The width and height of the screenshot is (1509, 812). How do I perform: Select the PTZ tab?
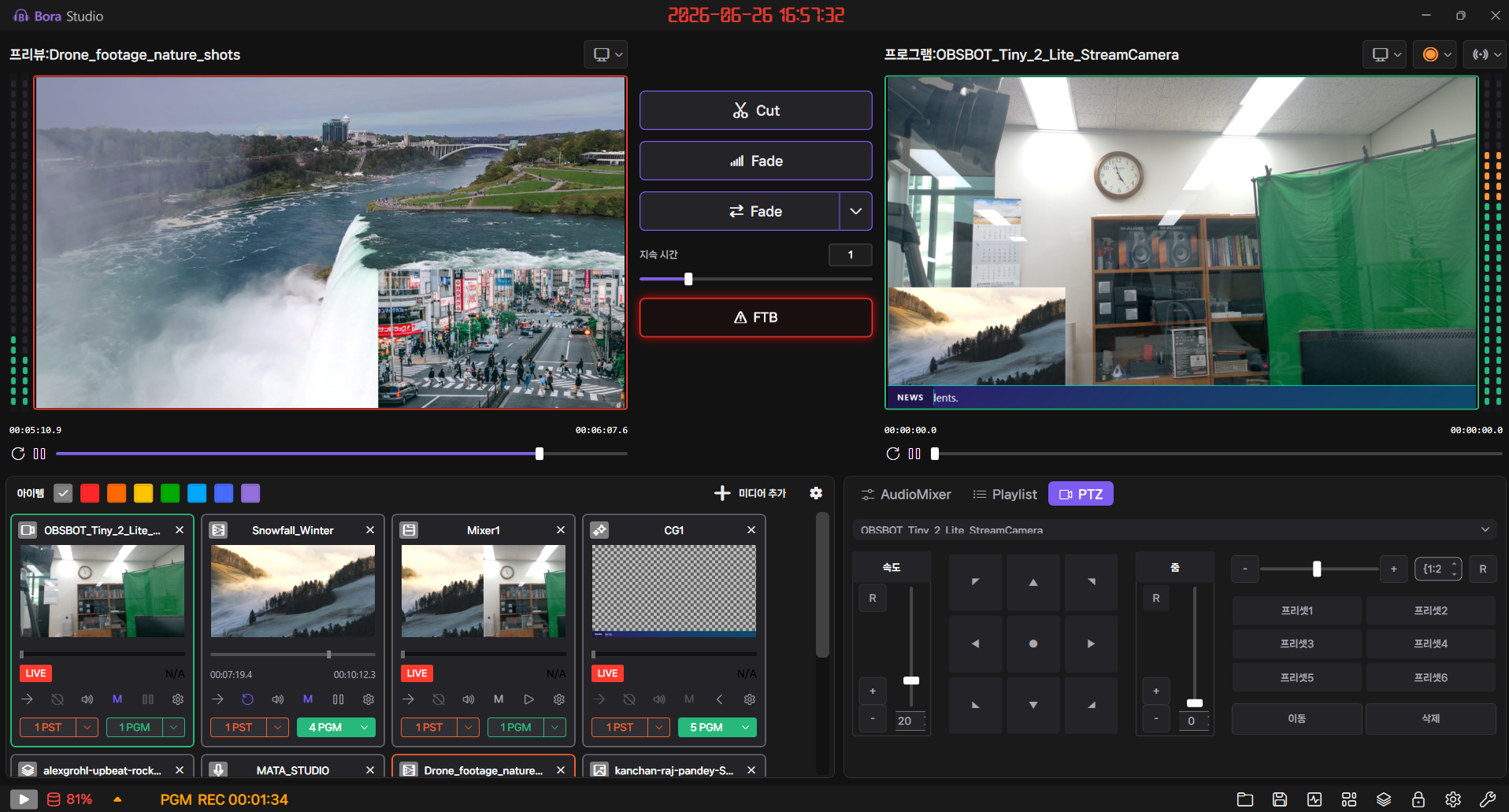1081,494
